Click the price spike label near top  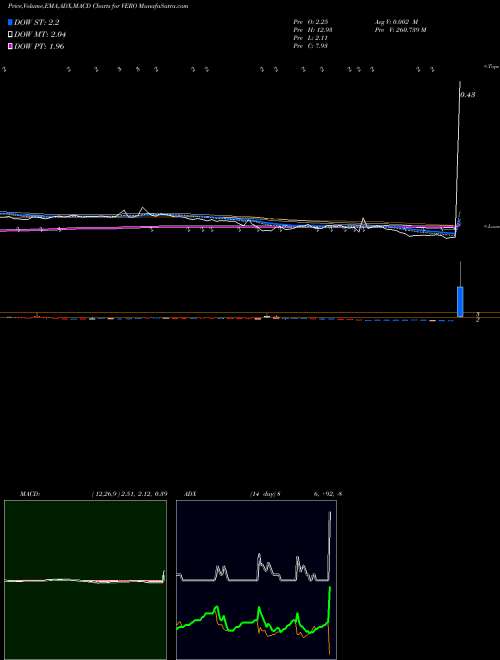468,95
